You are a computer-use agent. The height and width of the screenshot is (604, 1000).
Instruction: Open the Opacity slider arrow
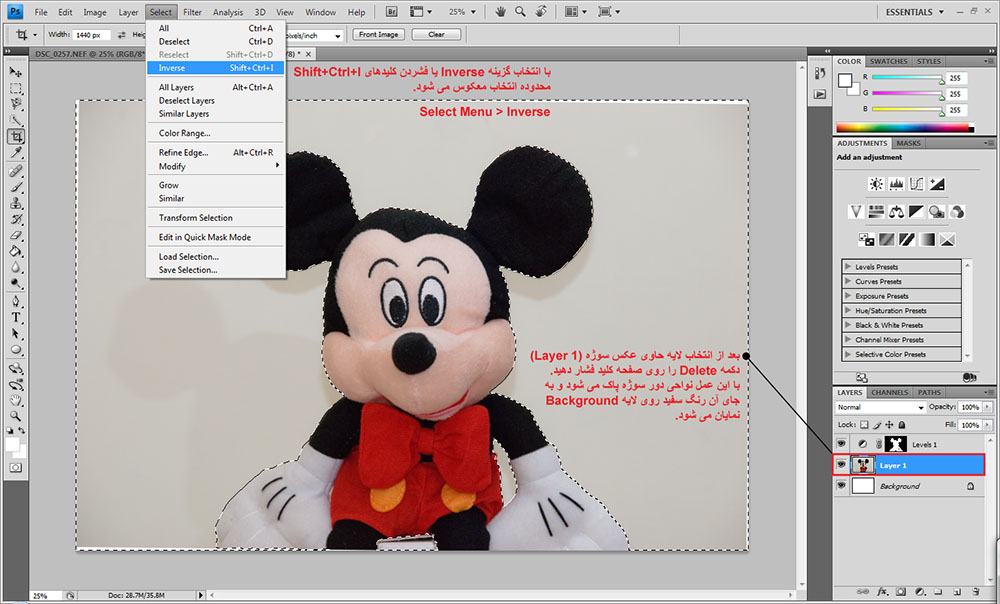(x=988, y=407)
